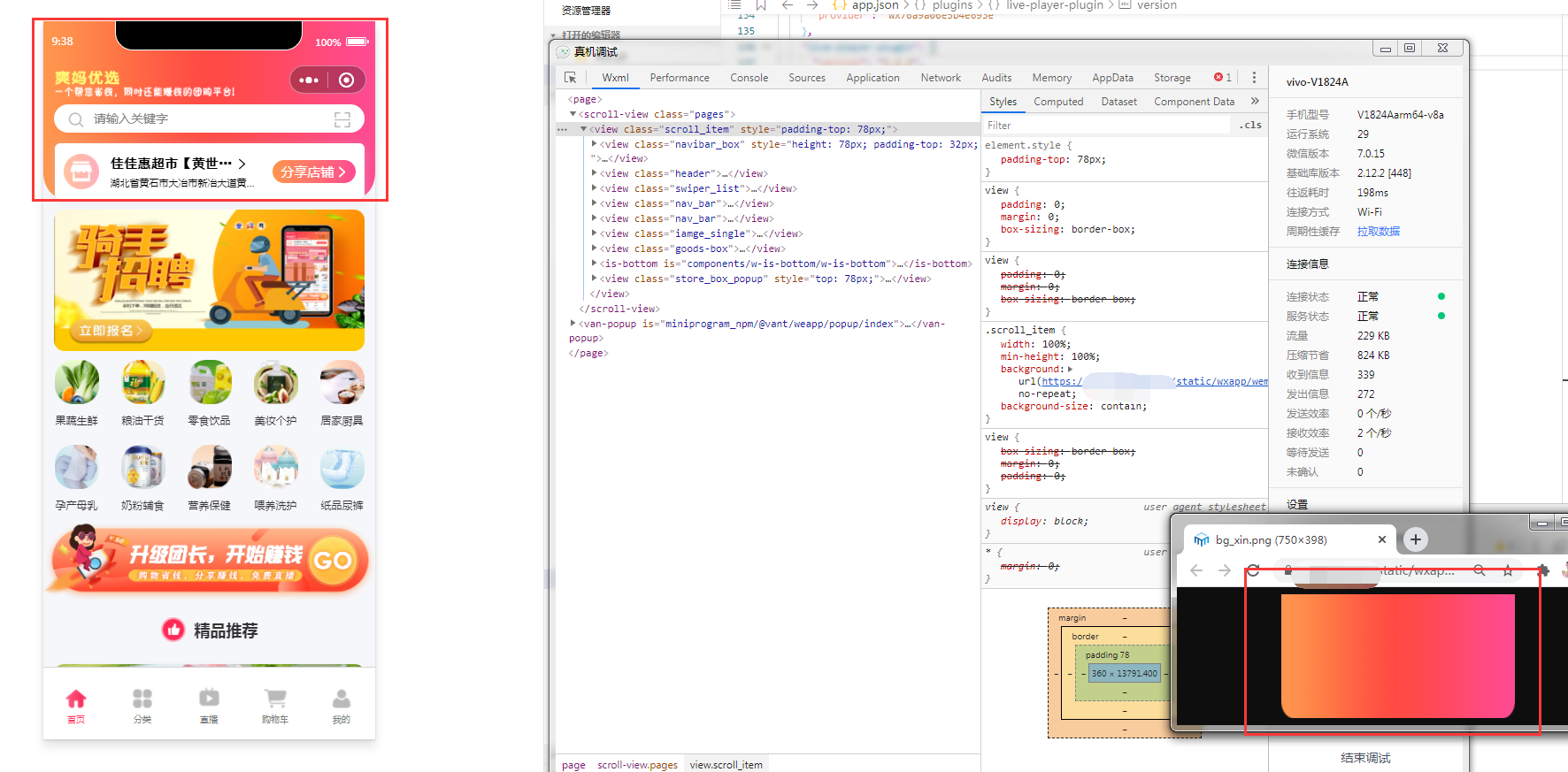Collapse the scroll-view pages node

click(573, 114)
